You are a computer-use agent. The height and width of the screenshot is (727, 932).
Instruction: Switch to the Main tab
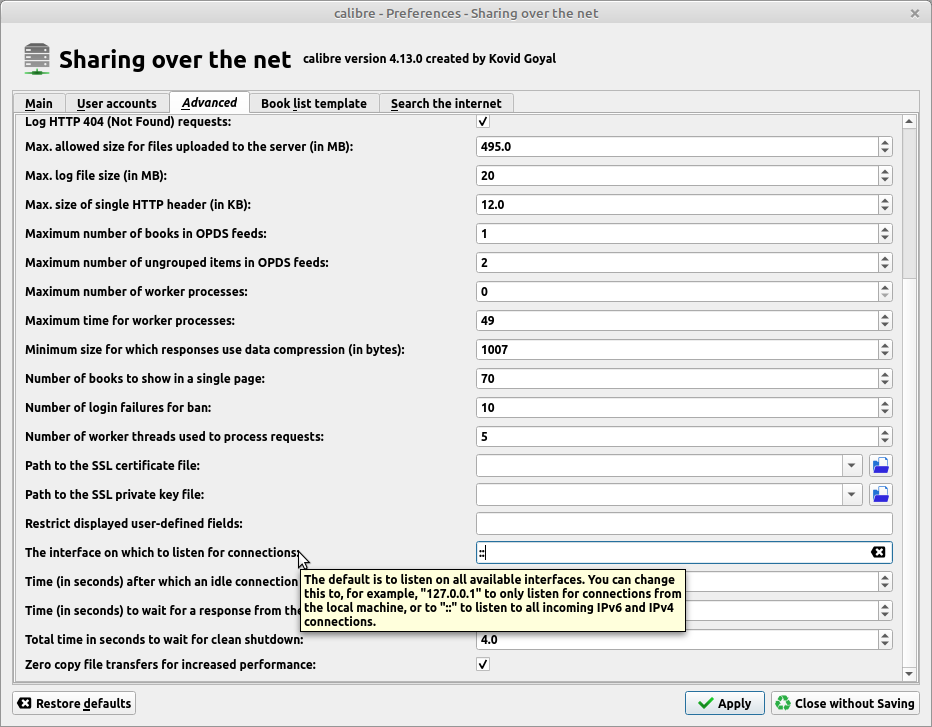(39, 103)
